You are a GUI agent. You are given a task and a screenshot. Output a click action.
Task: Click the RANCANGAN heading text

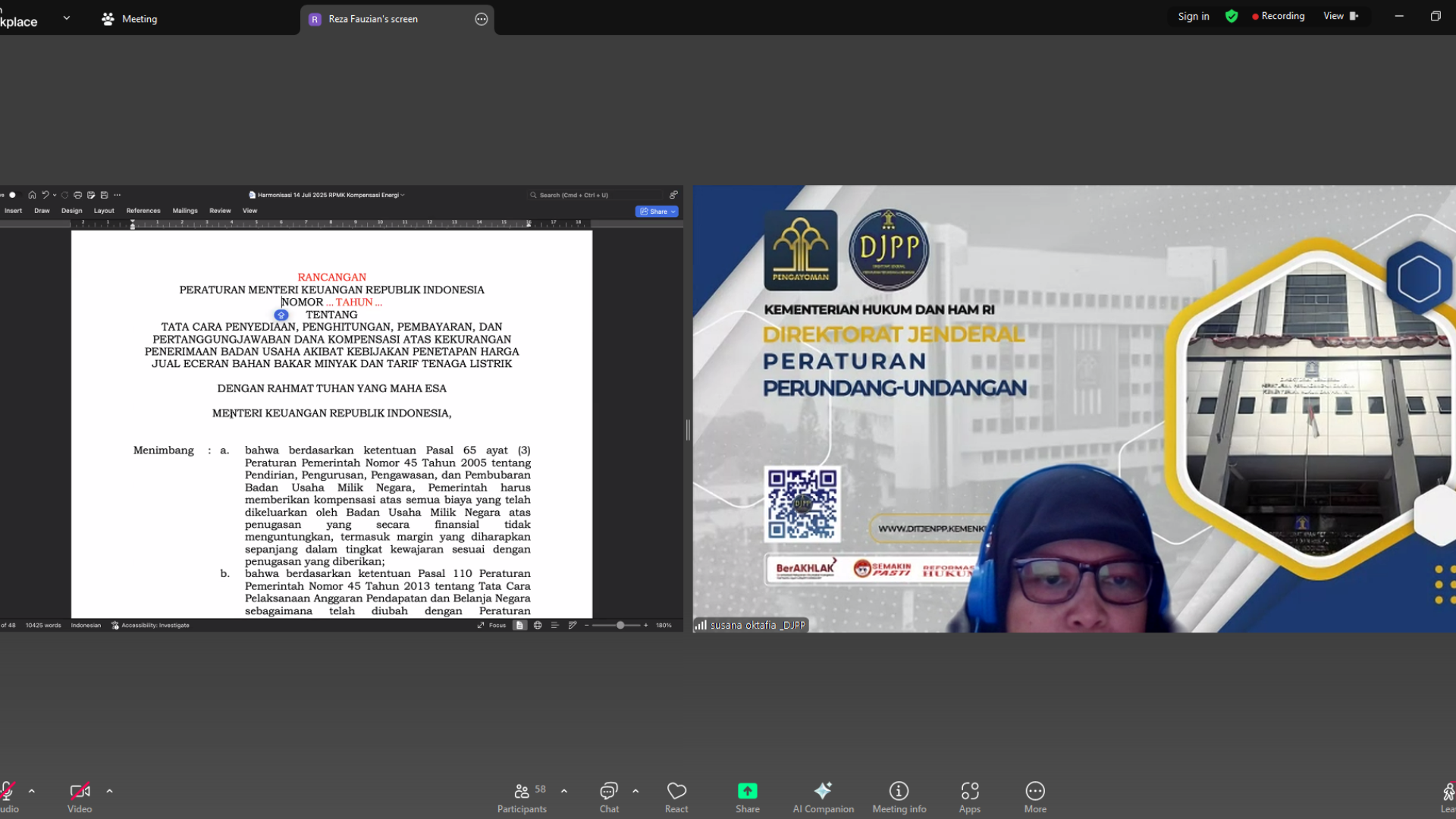tap(331, 277)
